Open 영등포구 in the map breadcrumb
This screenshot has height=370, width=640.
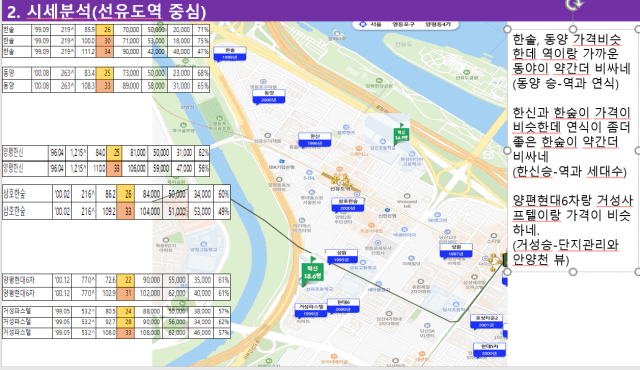tap(403, 24)
